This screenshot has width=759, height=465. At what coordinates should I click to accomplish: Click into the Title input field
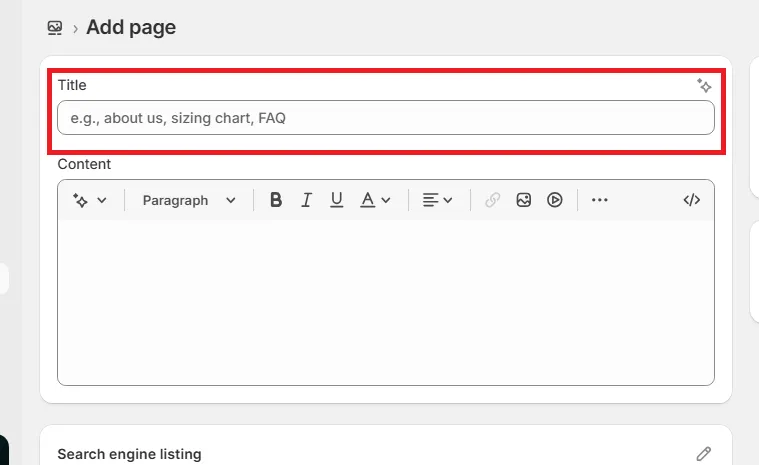pyautogui.click(x=385, y=118)
